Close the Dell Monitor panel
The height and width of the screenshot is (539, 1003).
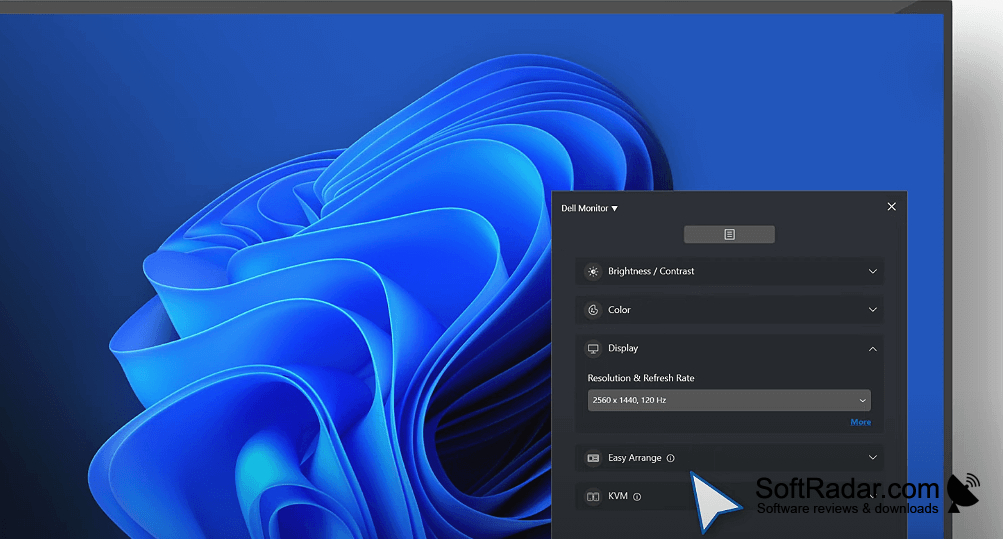pyautogui.click(x=892, y=207)
